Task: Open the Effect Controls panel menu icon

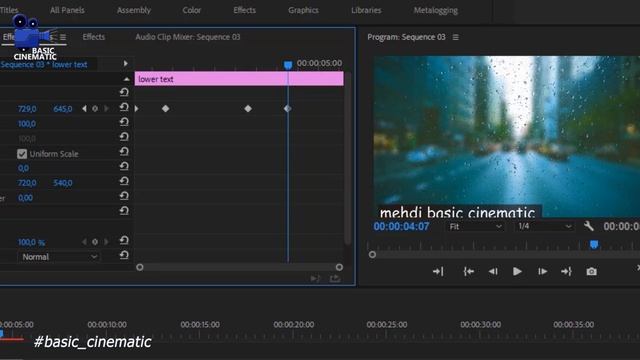Action: click(63, 37)
